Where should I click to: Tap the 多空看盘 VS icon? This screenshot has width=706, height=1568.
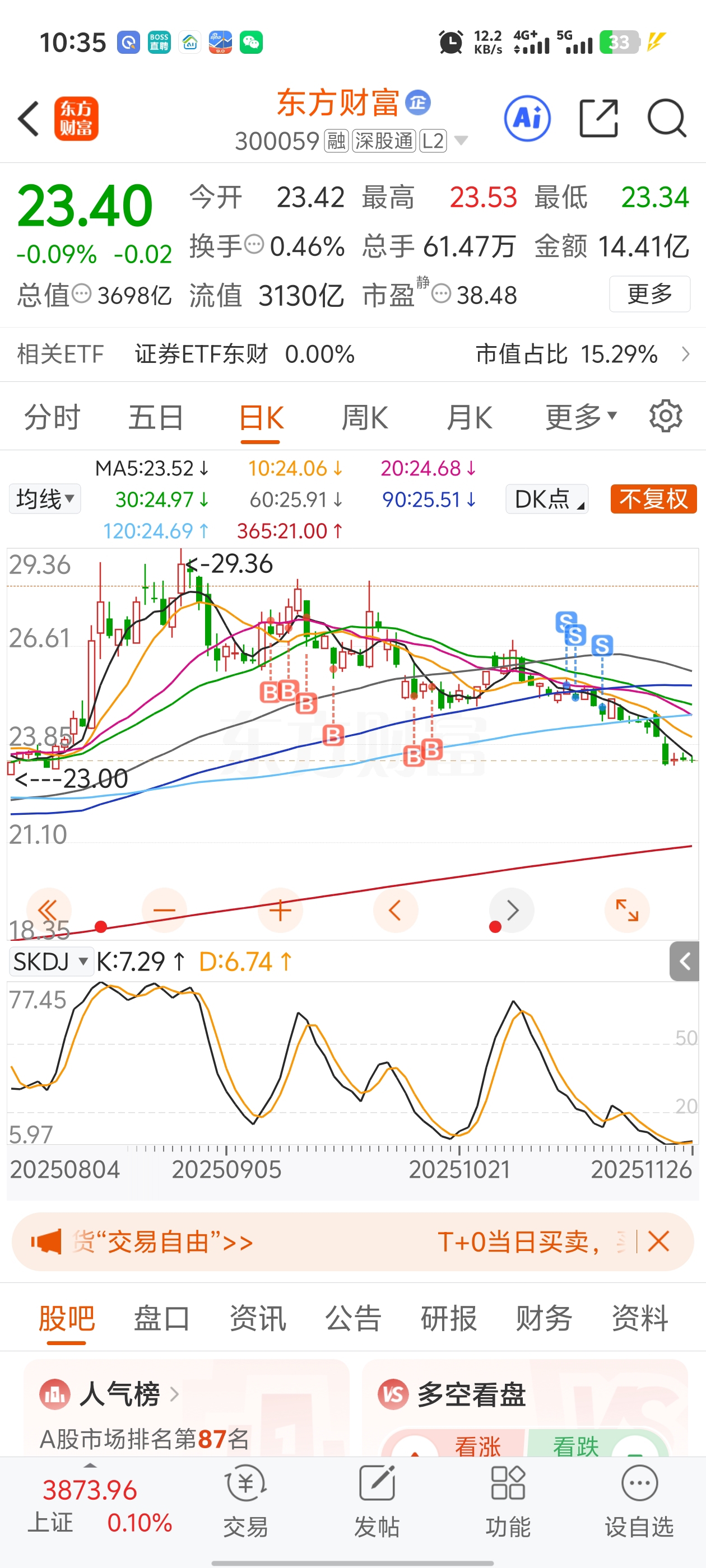(393, 1394)
